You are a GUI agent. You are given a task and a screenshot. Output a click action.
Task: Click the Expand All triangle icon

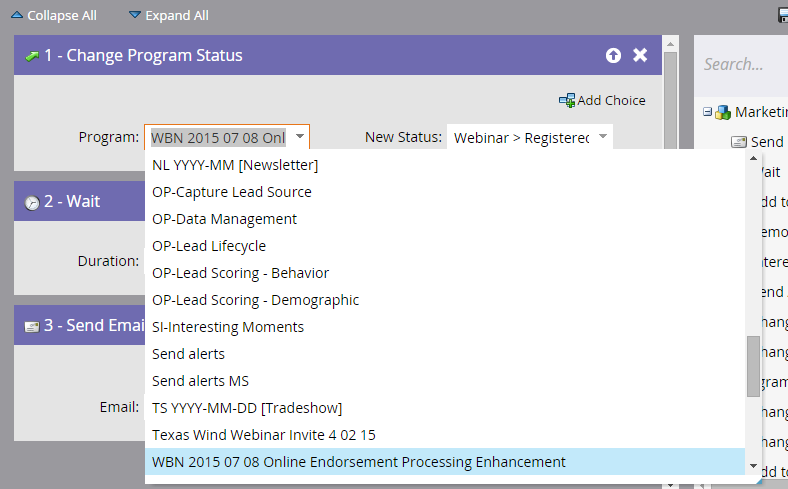pyautogui.click(x=135, y=16)
